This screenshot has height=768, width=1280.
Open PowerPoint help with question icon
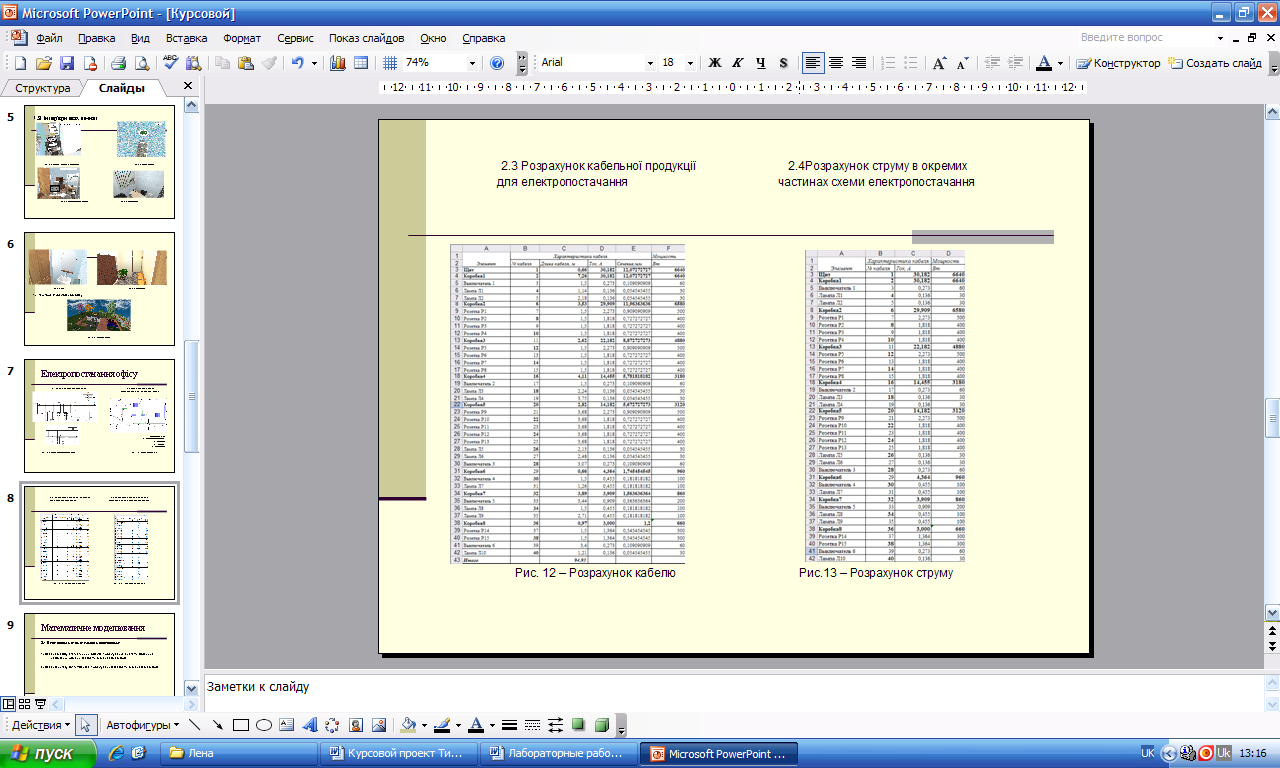click(497, 63)
